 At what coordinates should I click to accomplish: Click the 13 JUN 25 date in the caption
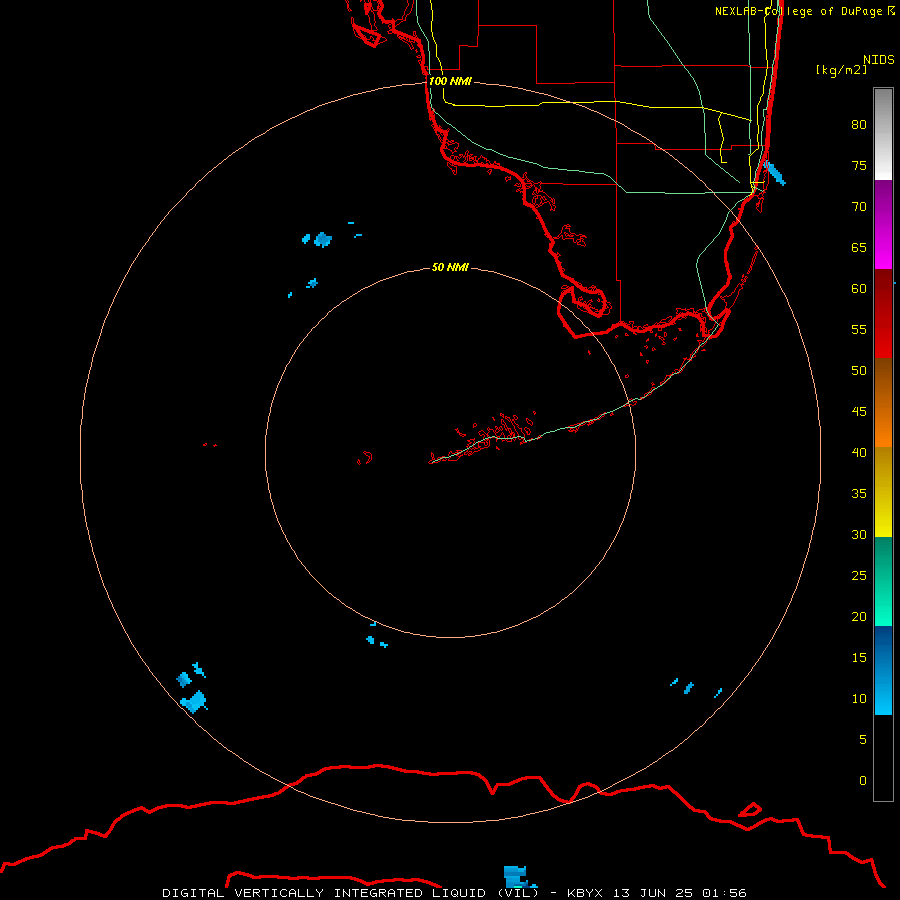click(651, 893)
